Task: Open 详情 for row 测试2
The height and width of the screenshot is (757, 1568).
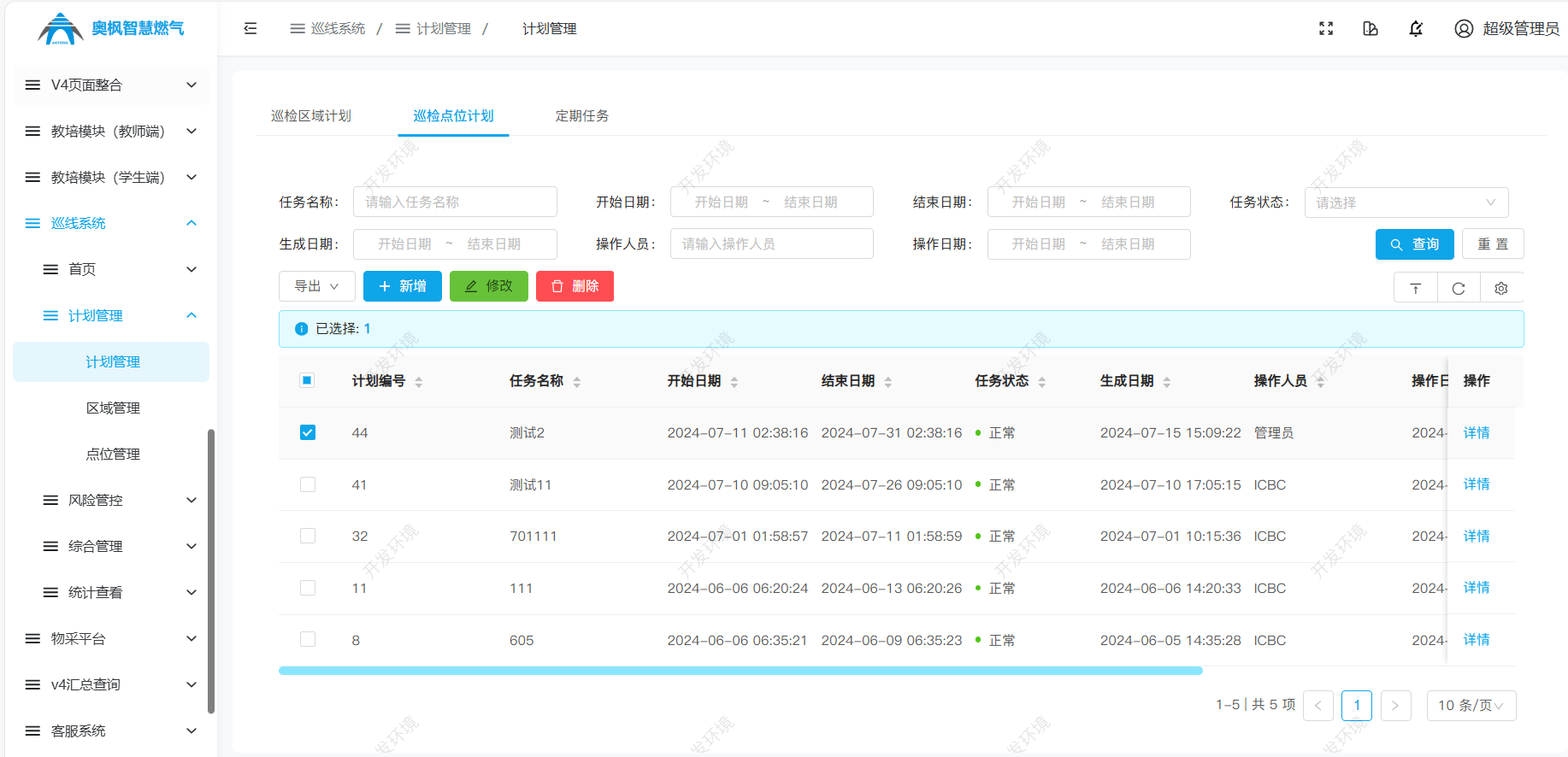Action: point(1477,432)
